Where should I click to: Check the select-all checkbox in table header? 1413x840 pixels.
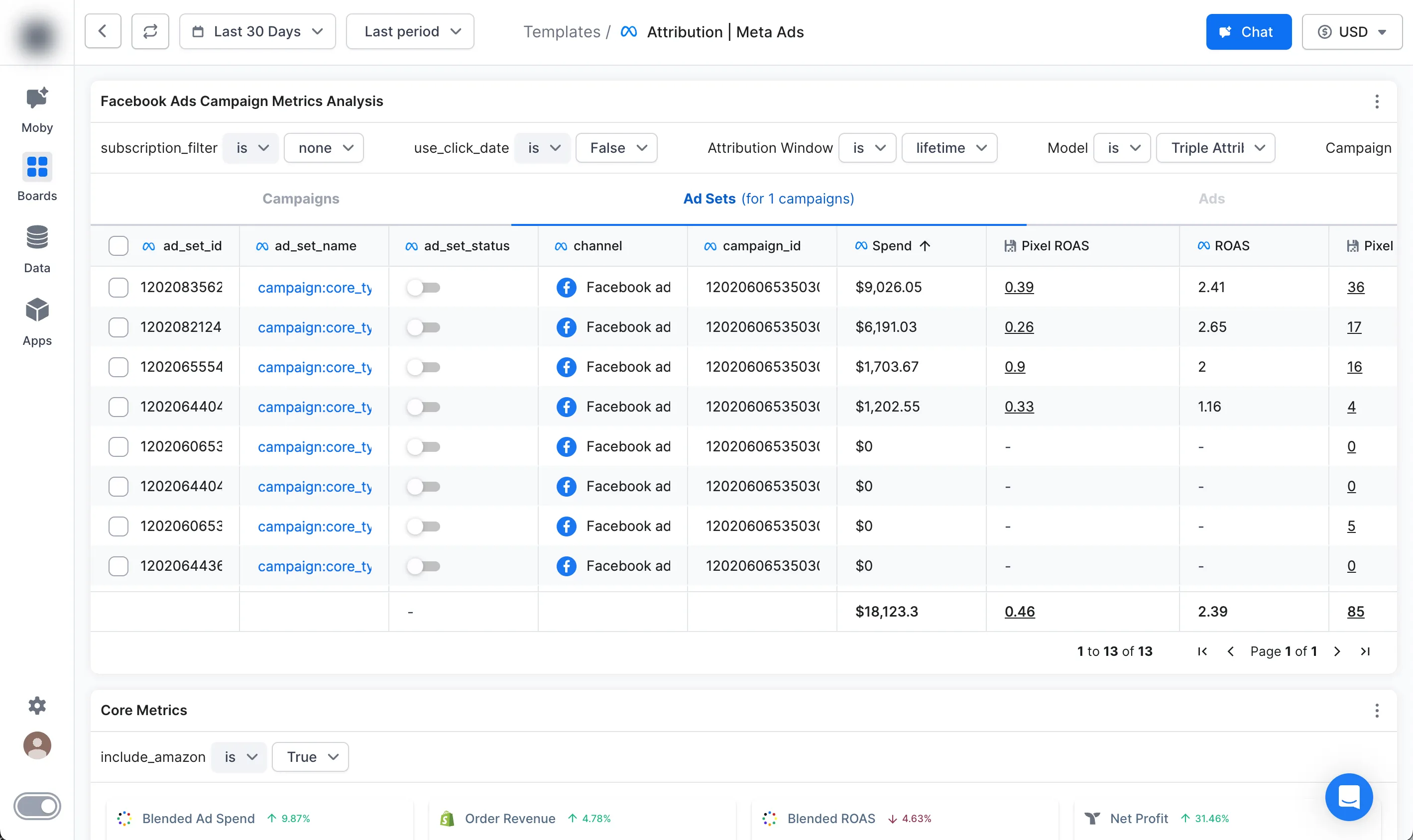(x=118, y=246)
